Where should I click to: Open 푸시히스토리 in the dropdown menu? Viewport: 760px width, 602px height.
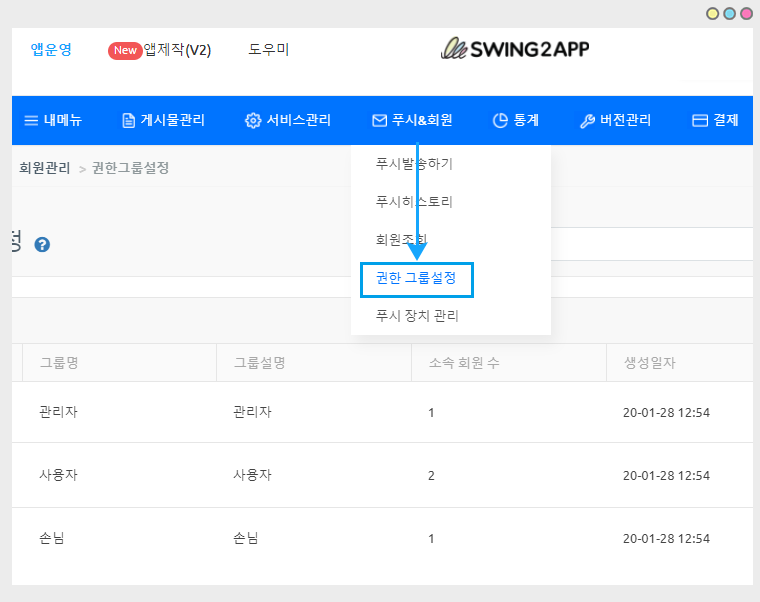414,202
